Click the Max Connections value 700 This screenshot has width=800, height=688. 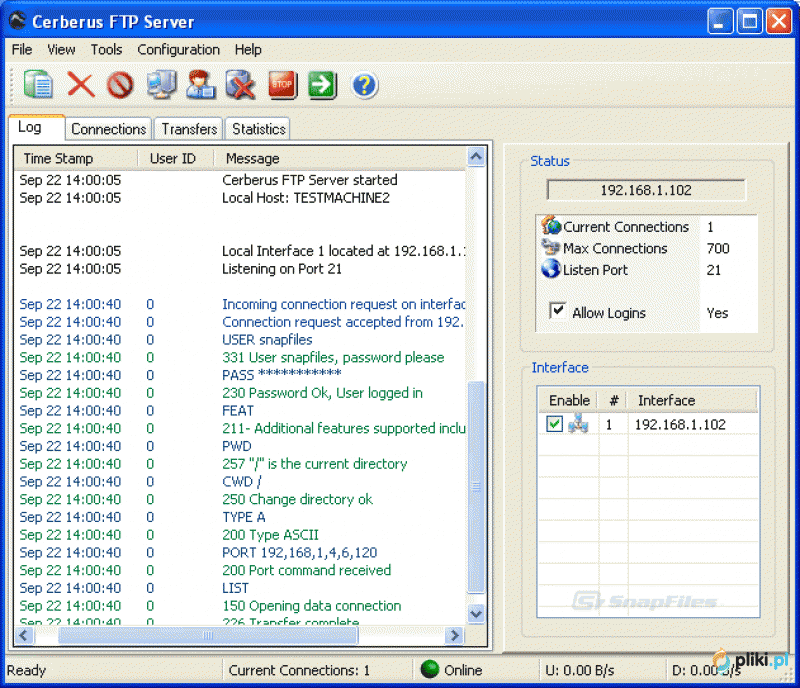718,249
